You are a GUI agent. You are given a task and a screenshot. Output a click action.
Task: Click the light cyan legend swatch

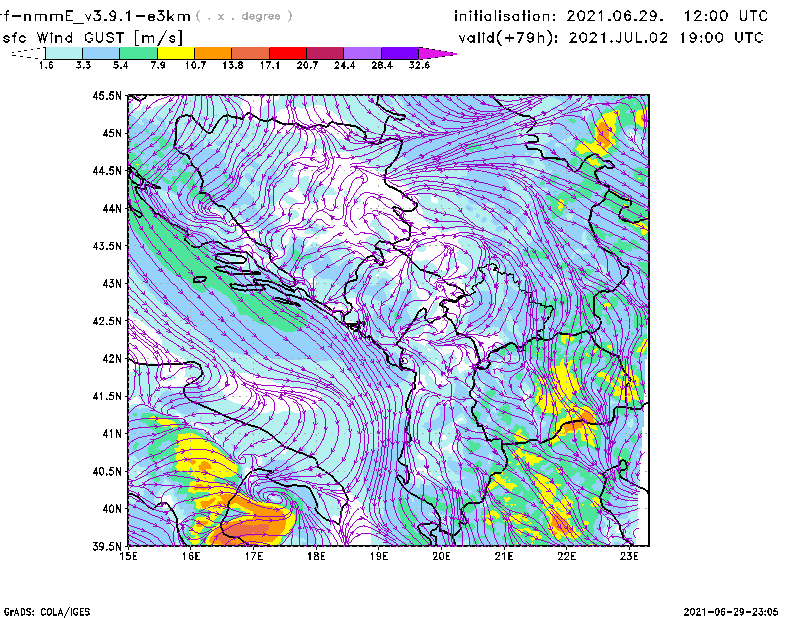pyautogui.click(x=64, y=53)
